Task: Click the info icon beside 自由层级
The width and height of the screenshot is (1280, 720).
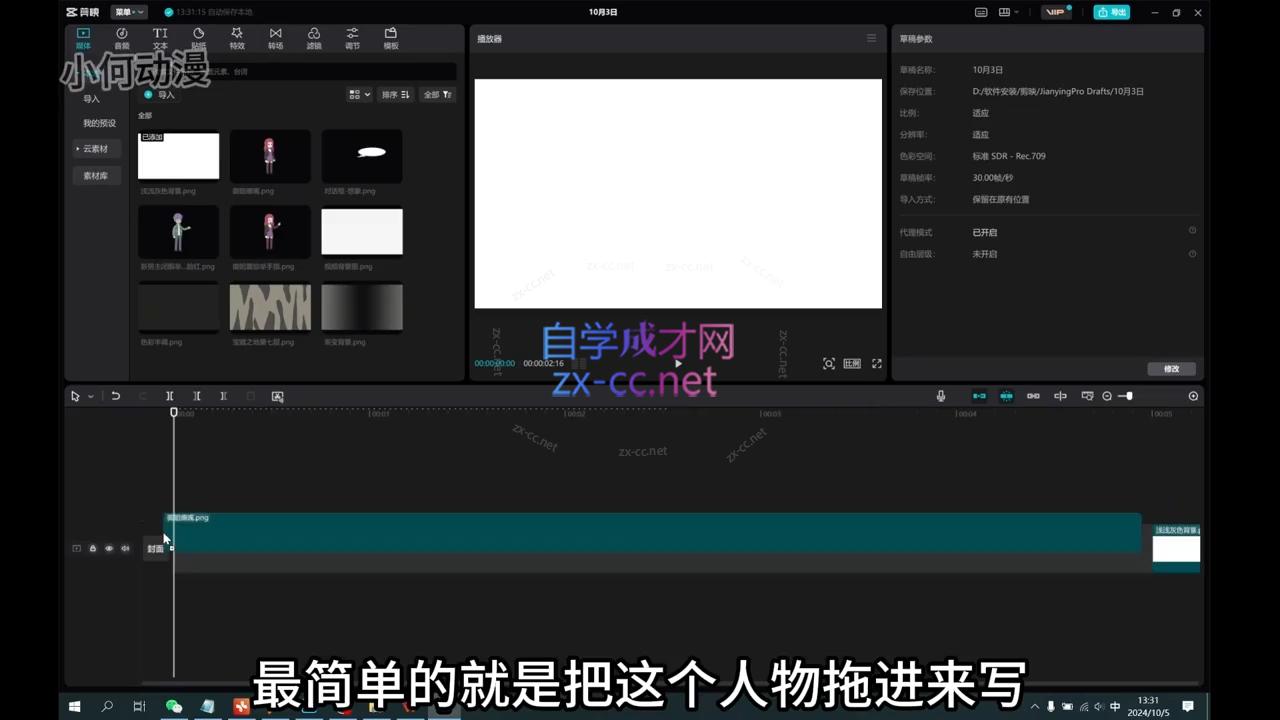Action: [1192, 254]
